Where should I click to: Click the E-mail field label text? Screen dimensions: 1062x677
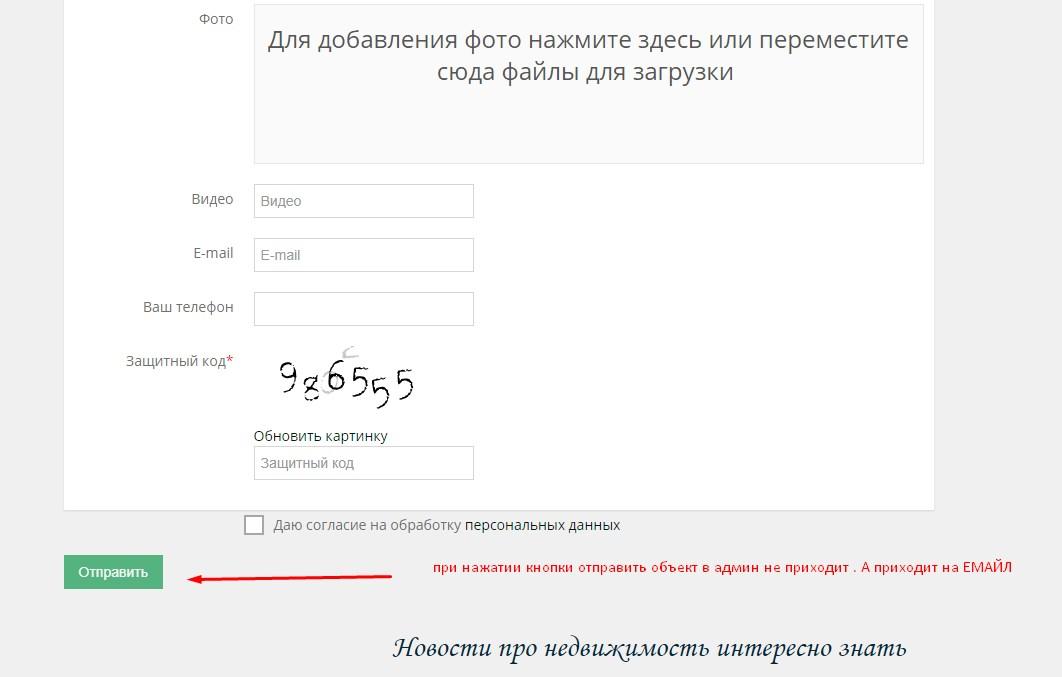pyautogui.click(x=213, y=253)
